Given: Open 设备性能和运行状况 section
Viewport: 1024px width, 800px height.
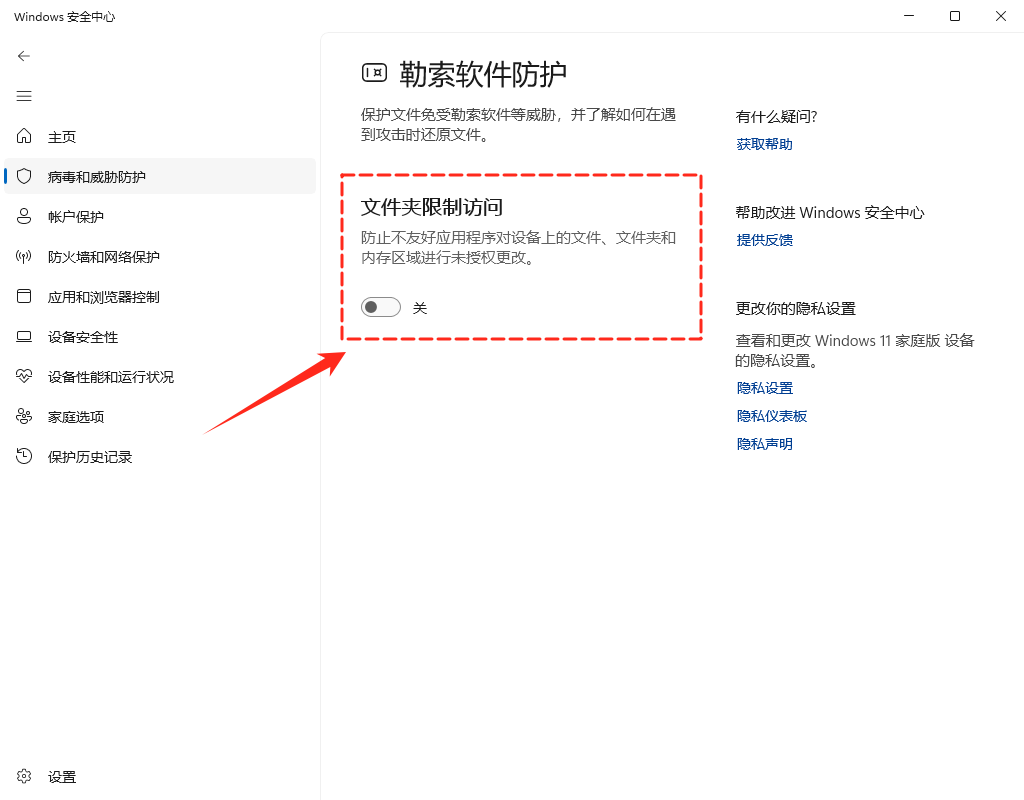Looking at the screenshot, I should click(160, 377).
